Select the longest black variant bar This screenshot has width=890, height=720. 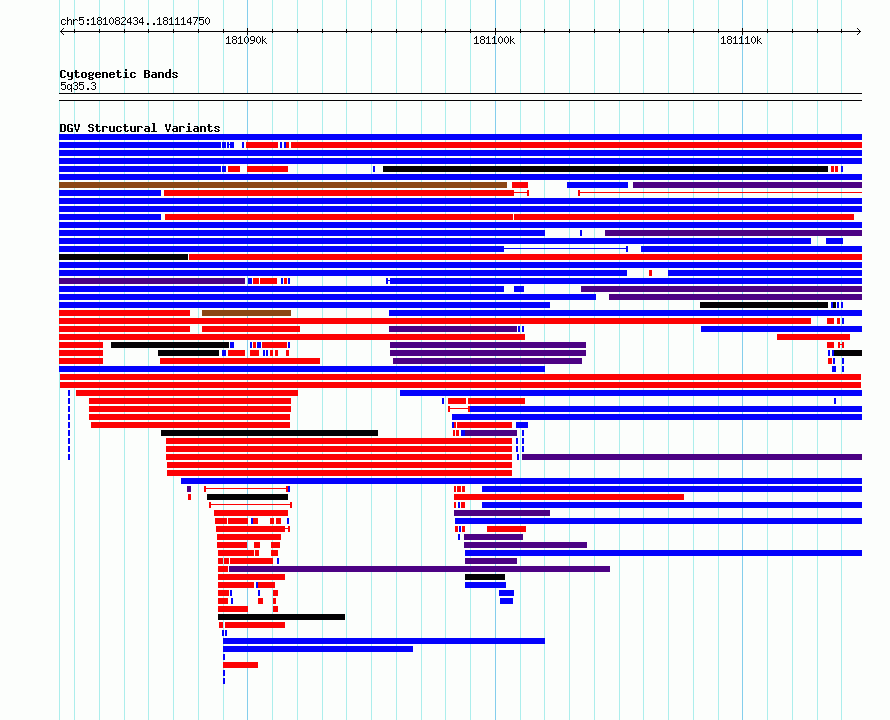[605, 169]
